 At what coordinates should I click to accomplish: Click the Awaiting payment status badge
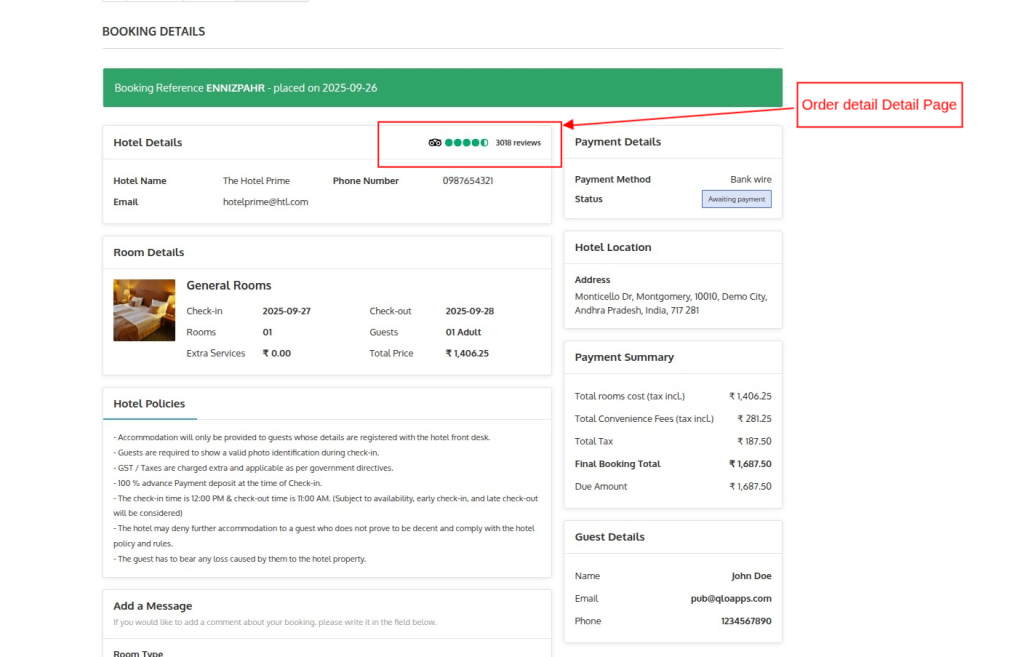click(x=736, y=199)
